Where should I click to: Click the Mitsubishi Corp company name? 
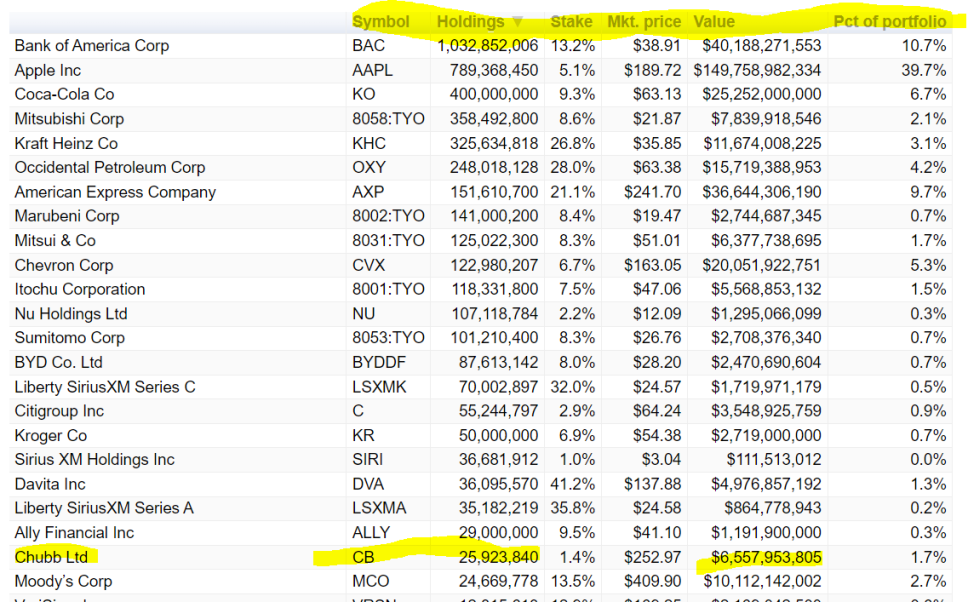click(69, 119)
